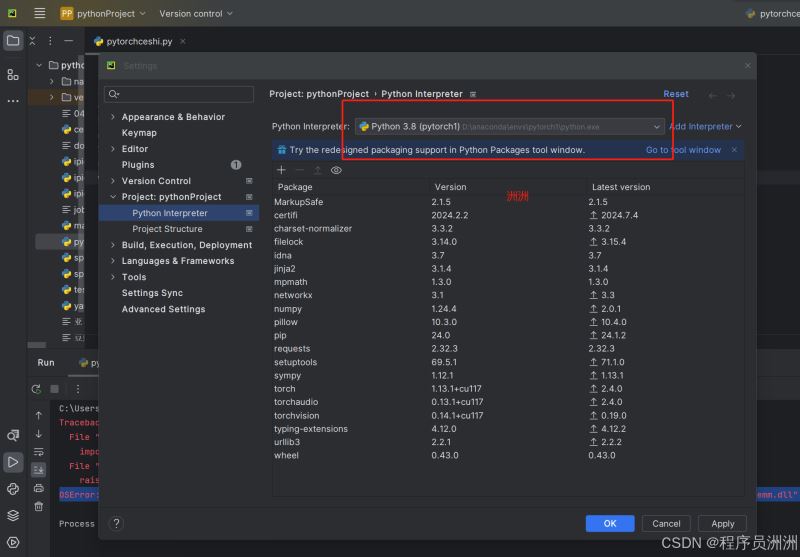Expand Appearance & Behavior settings
The height and width of the screenshot is (557, 800).
[x=113, y=117]
